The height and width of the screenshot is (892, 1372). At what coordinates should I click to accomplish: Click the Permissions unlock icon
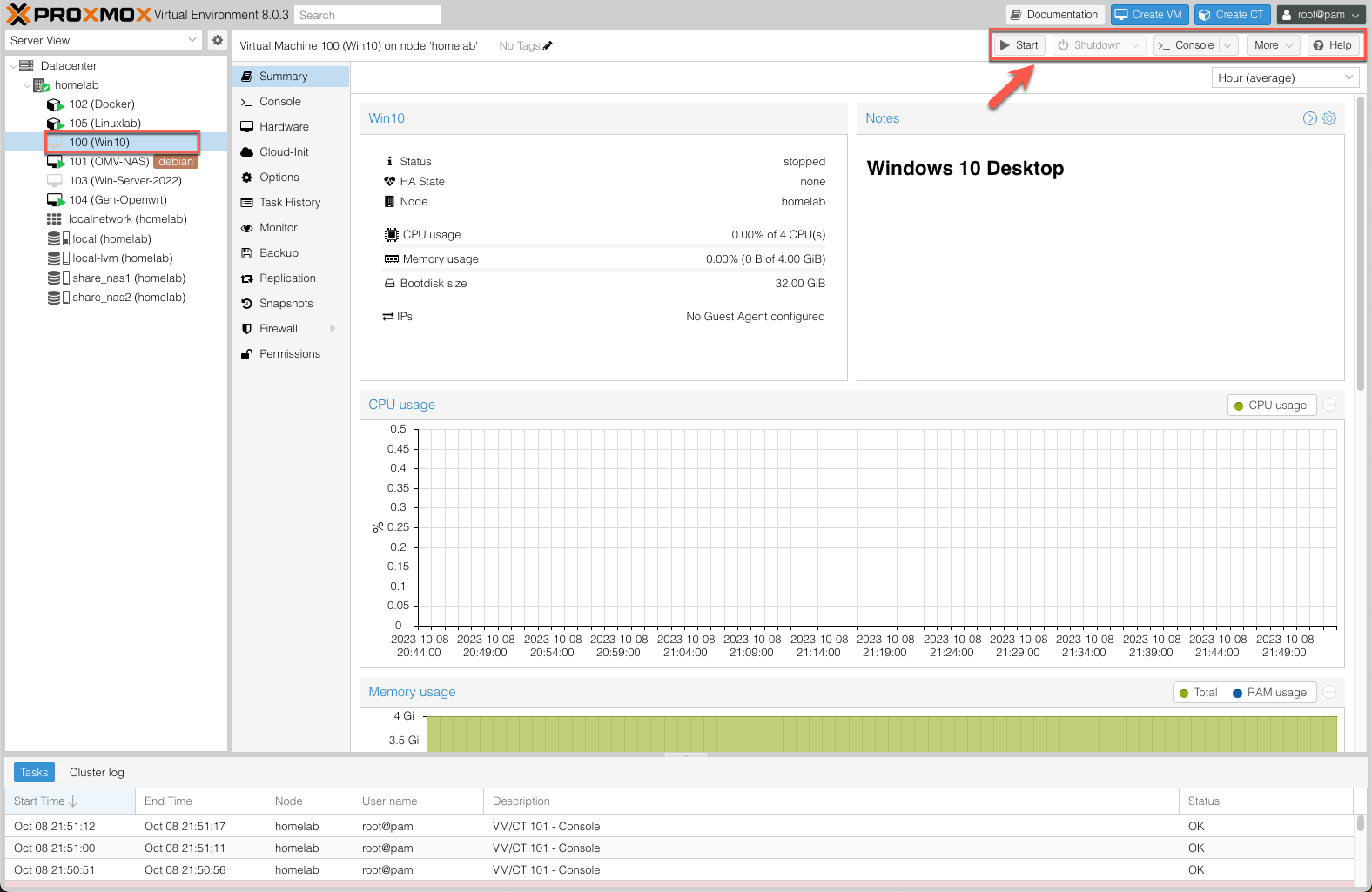[247, 354]
